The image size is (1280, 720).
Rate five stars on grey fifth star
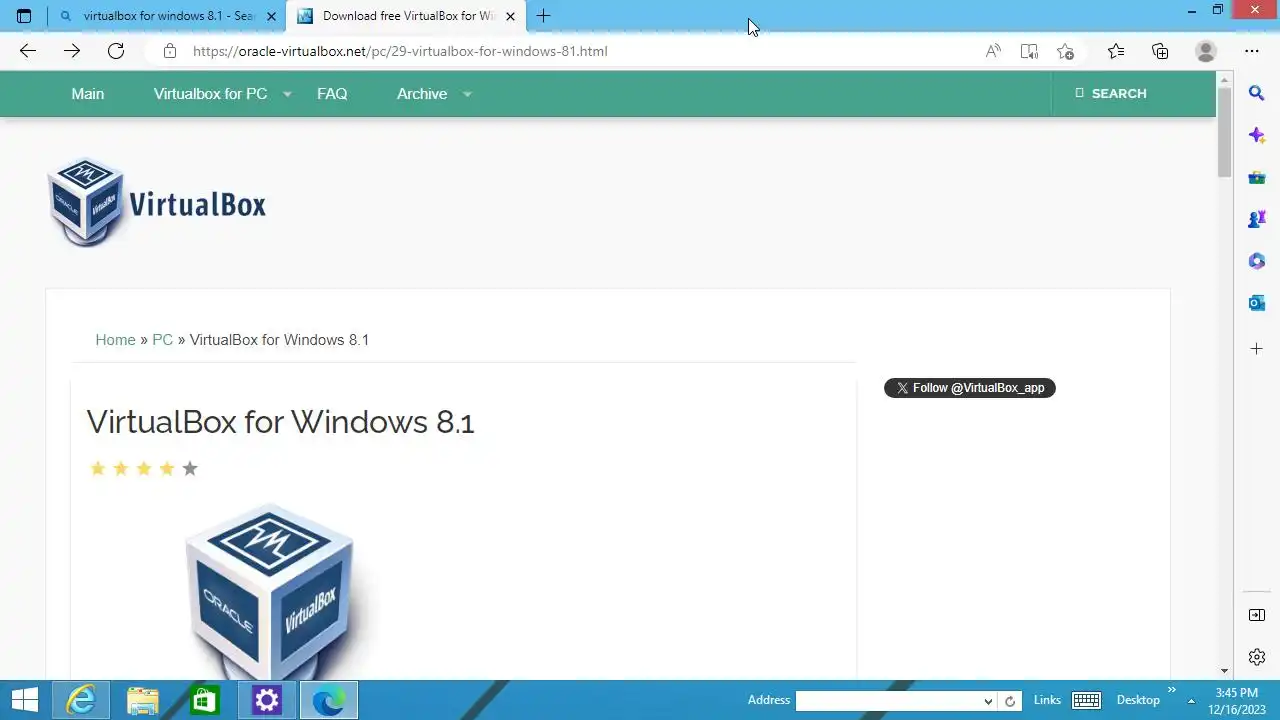click(190, 468)
